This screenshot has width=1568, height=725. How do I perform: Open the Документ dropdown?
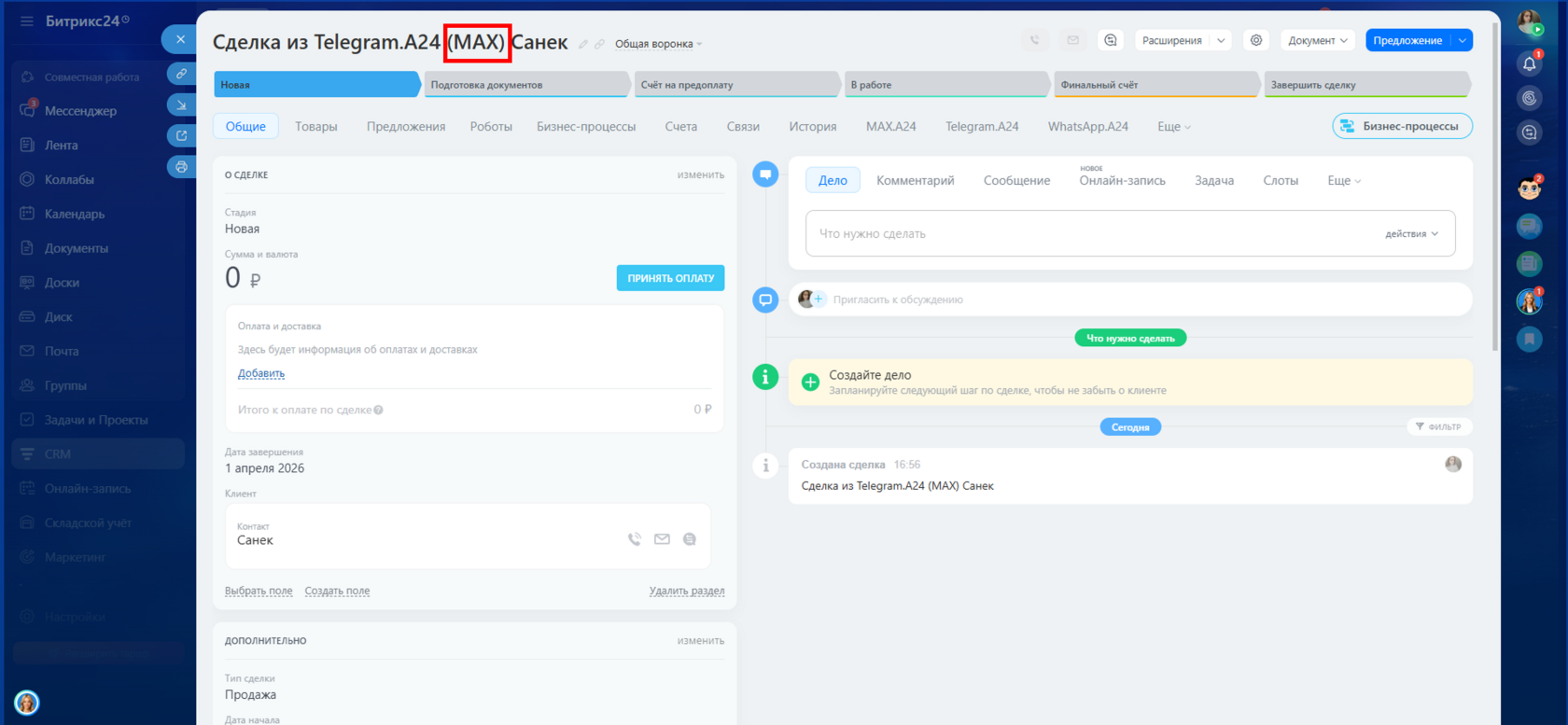(1317, 40)
